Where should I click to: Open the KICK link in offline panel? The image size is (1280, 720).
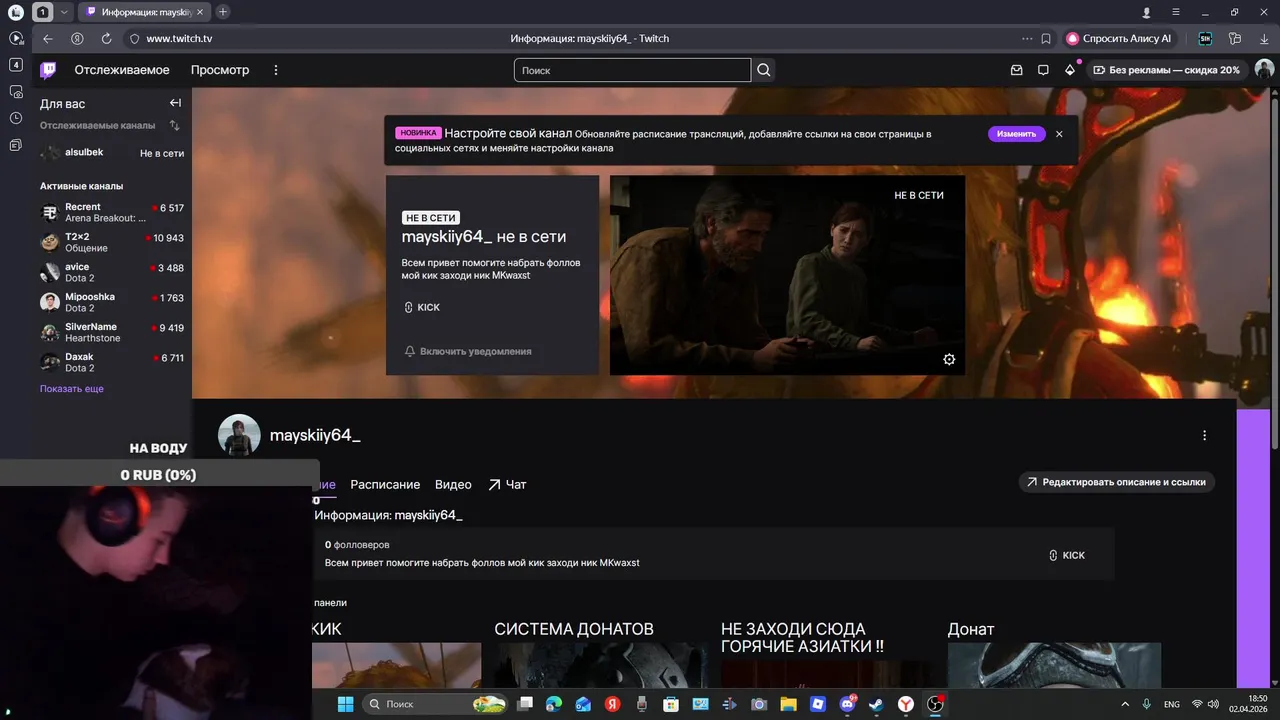coord(422,307)
